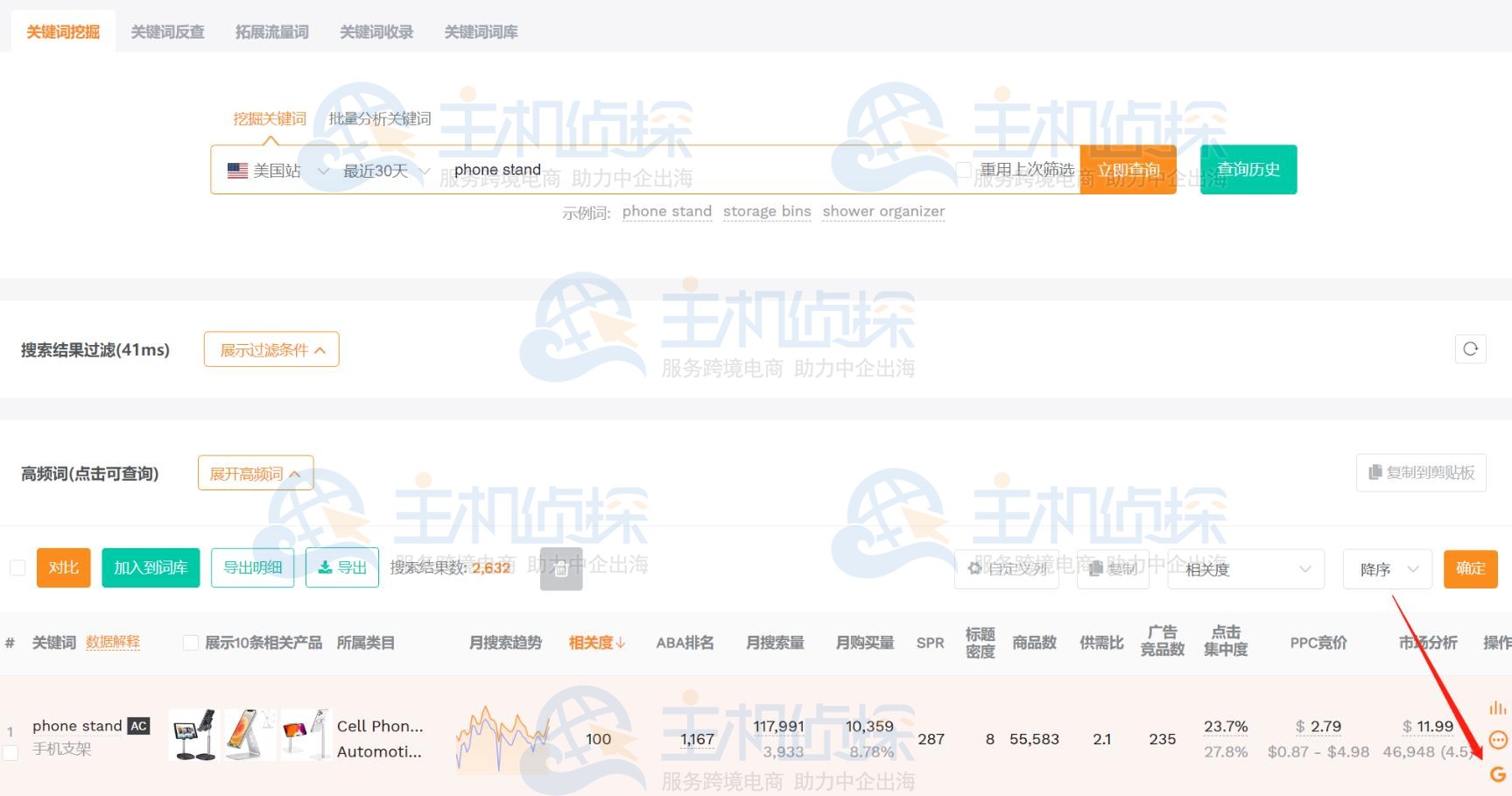Click the phone stand keyword in row 1
This screenshot has height=796, width=1512.
tap(77, 726)
